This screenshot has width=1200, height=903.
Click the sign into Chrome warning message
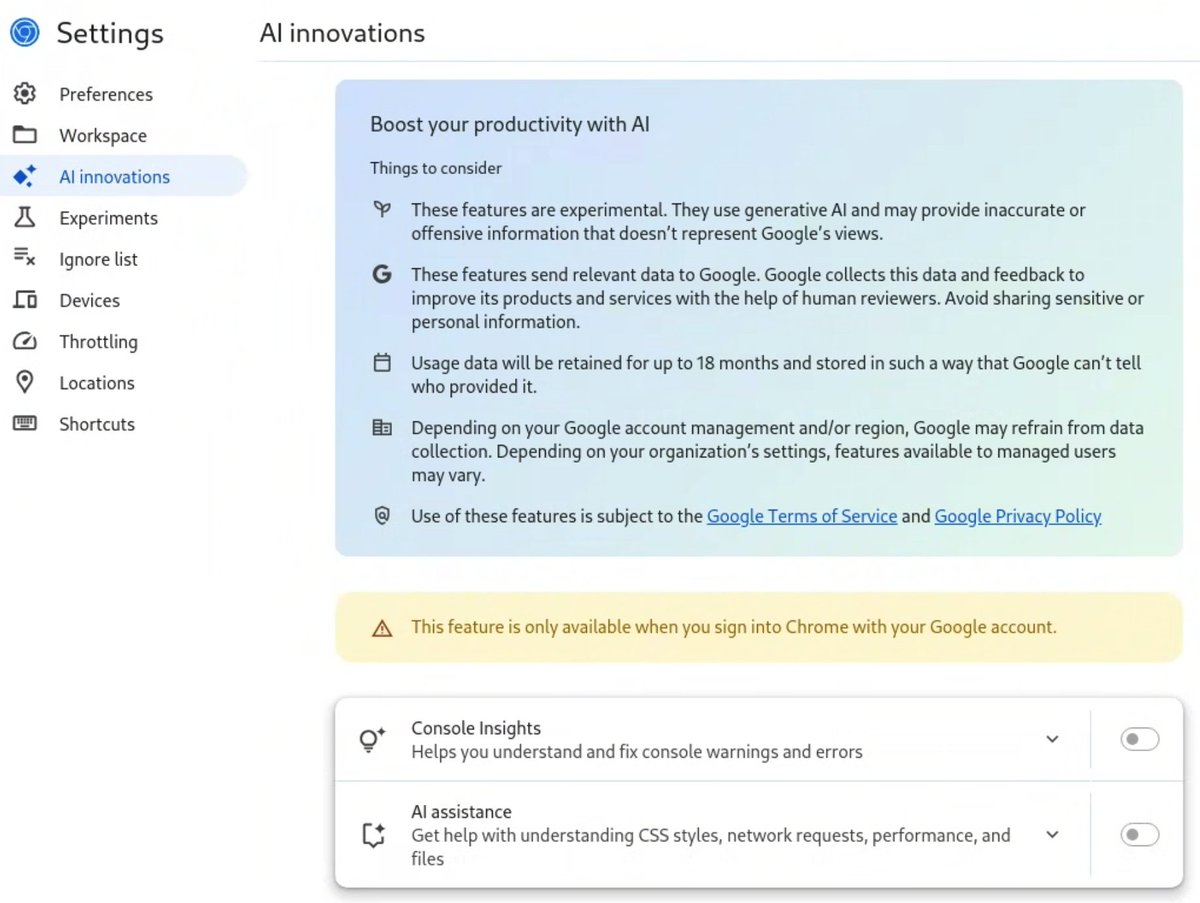click(x=734, y=627)
